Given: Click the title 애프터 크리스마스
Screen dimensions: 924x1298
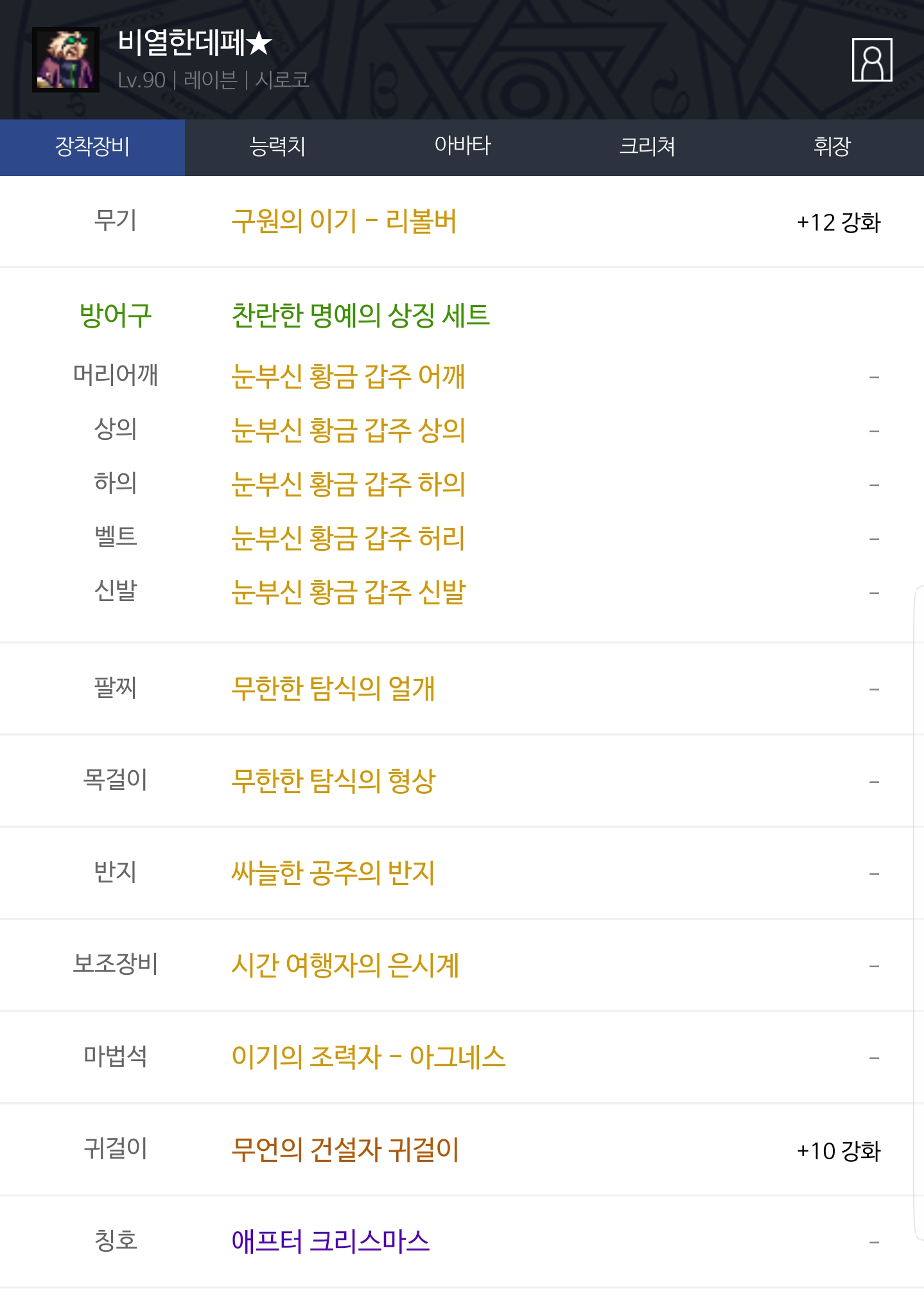Looking at the screenshot, I should click(330, 1241).
